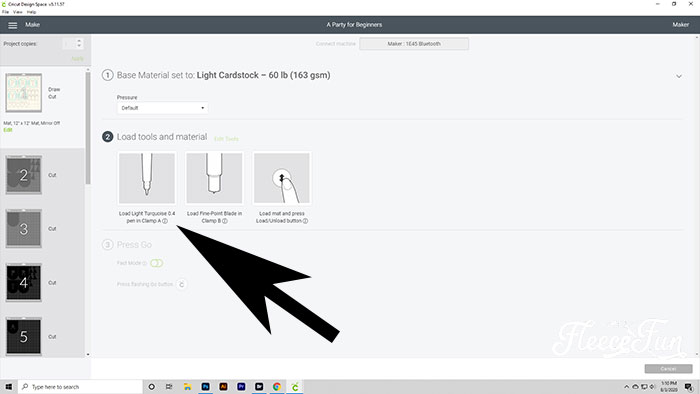Click 'Light Cardstock – 60 lb (163 gsm)' text
Viewport: 700px width, 394px height.
(263, 75)
